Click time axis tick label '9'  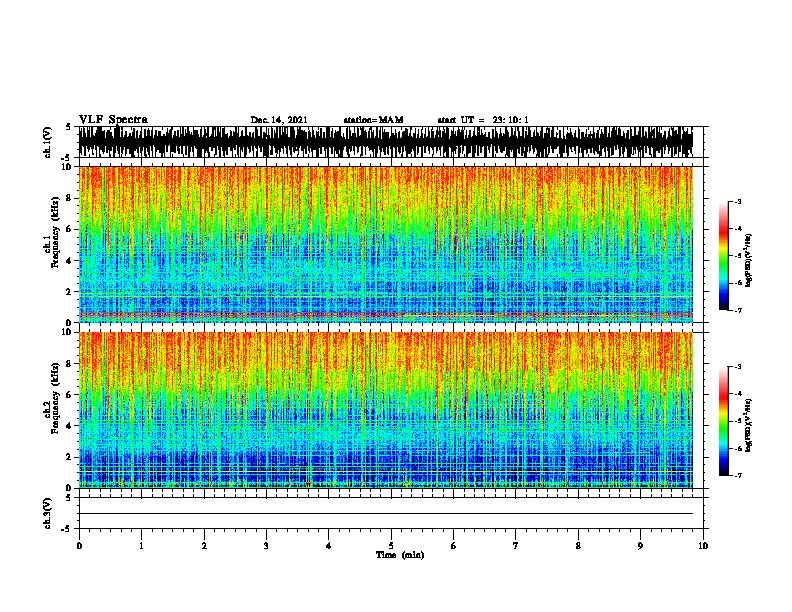coord(640,546)
